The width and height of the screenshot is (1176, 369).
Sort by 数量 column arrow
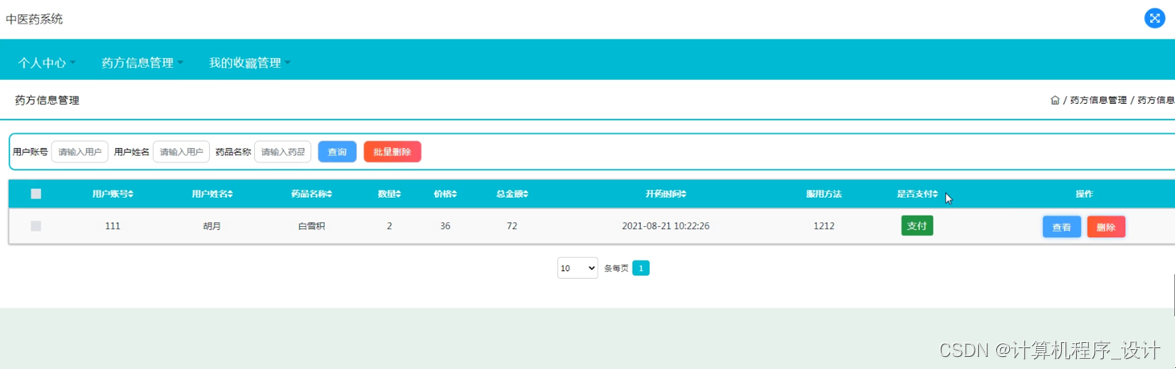point(399,194)
